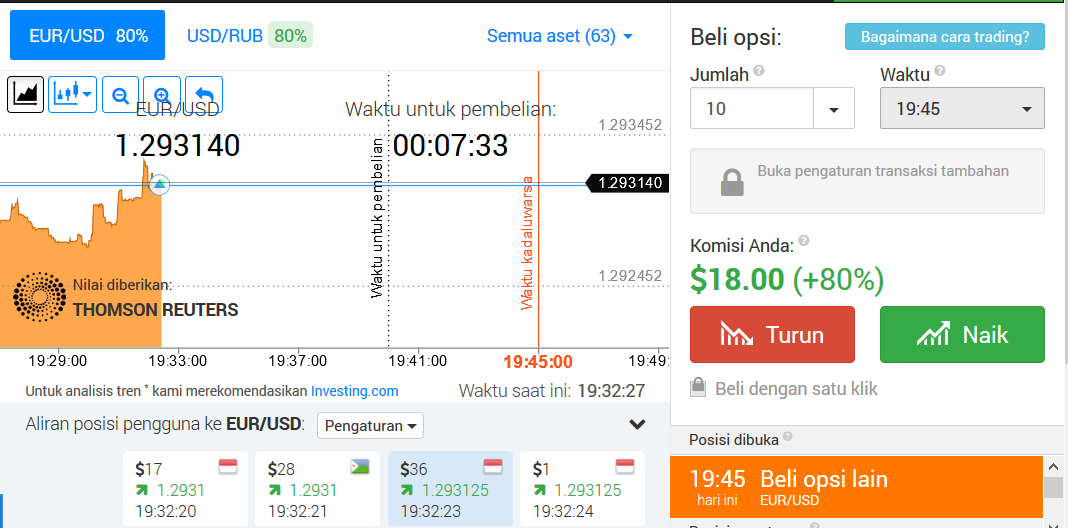Click the help icon next to Jumlah

pyautogui.click(x=759, y=70)
